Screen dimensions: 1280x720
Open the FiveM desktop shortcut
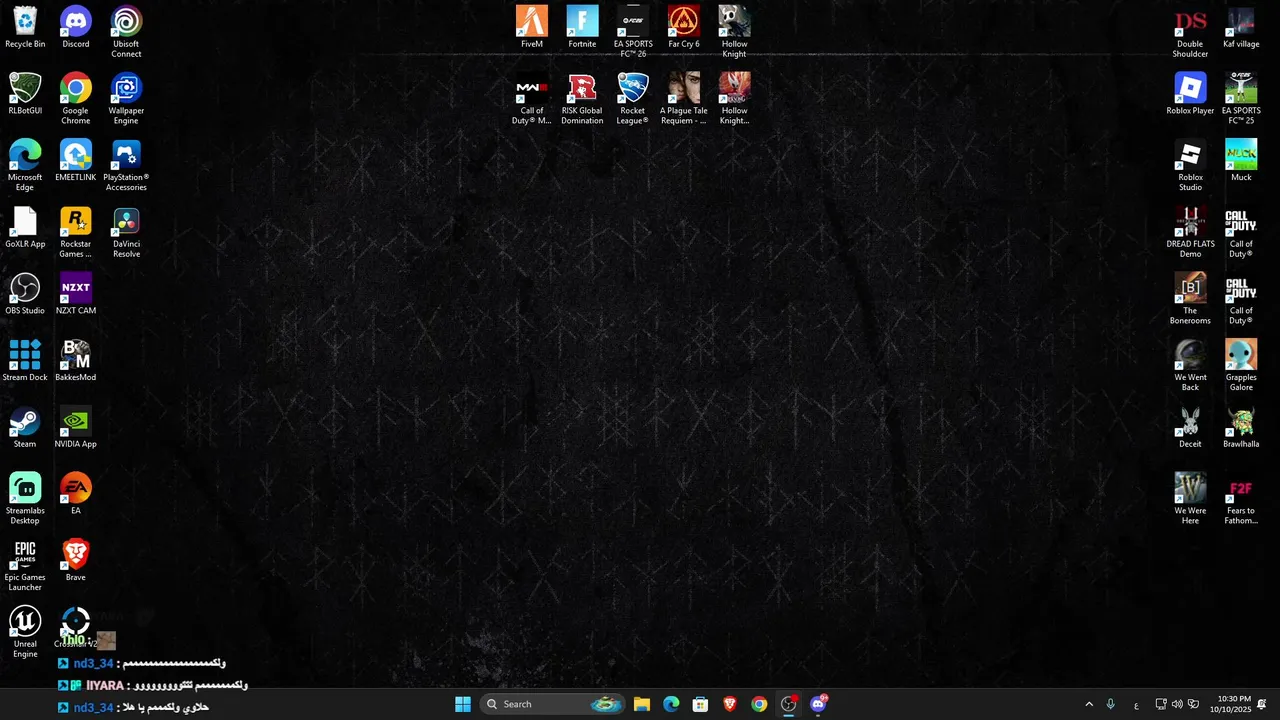532,28
